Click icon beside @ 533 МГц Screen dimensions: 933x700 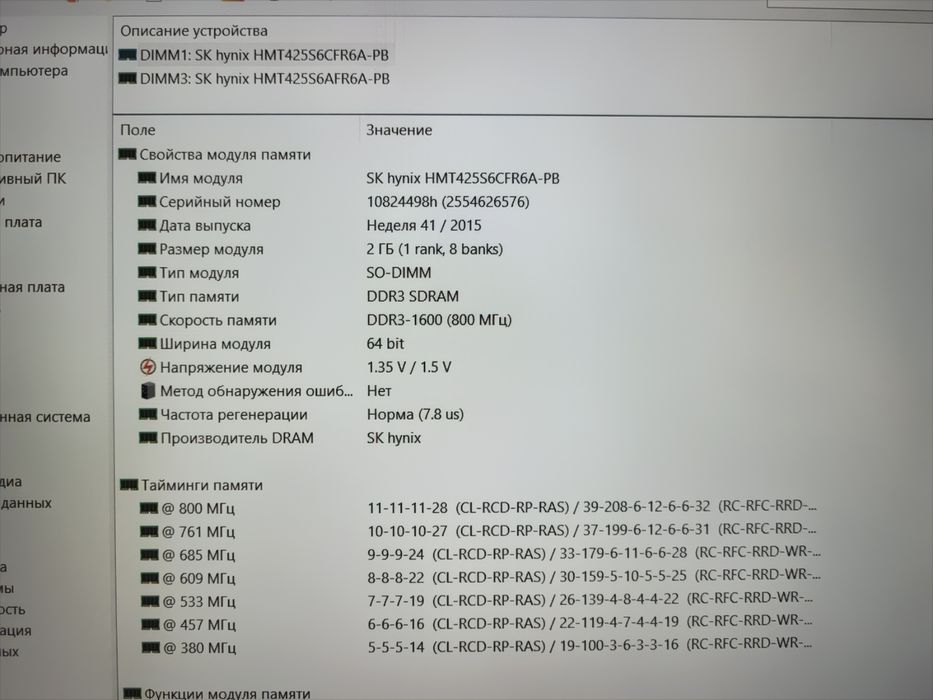pos(151,601)
